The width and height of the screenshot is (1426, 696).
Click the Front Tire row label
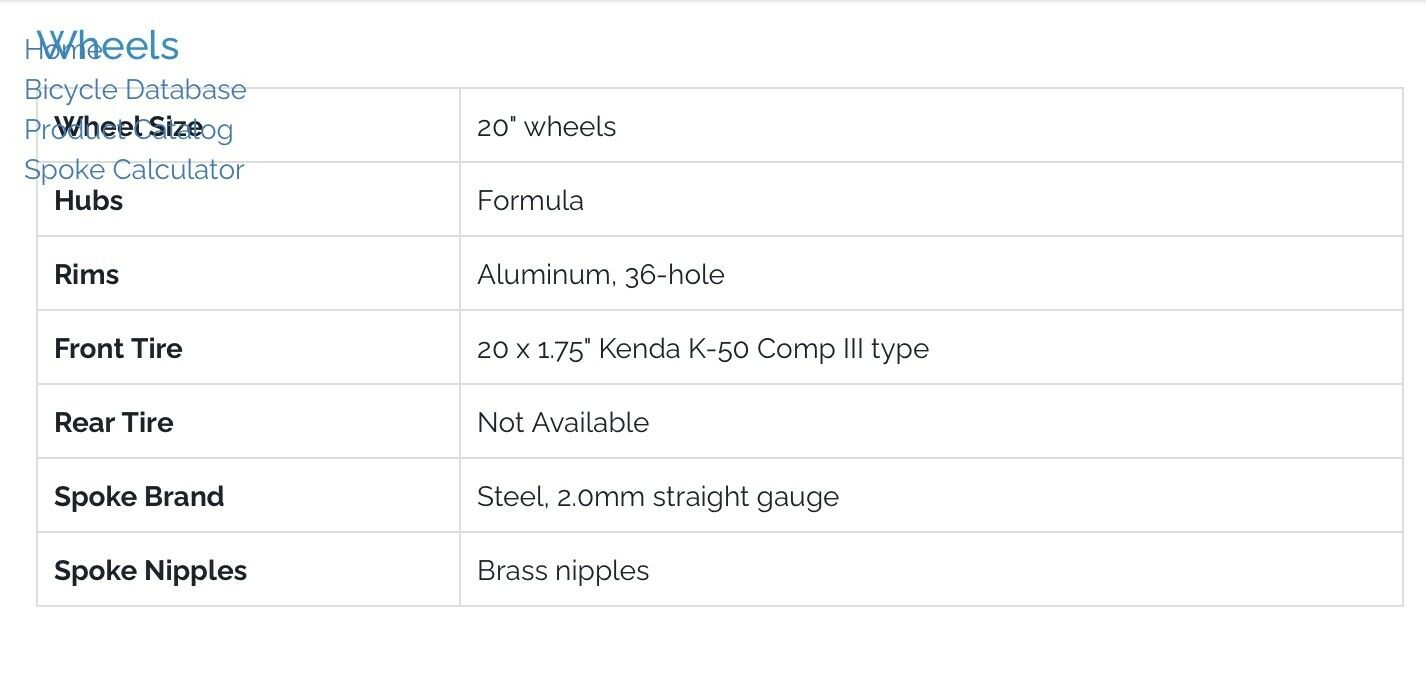click(x=118, y=349)
